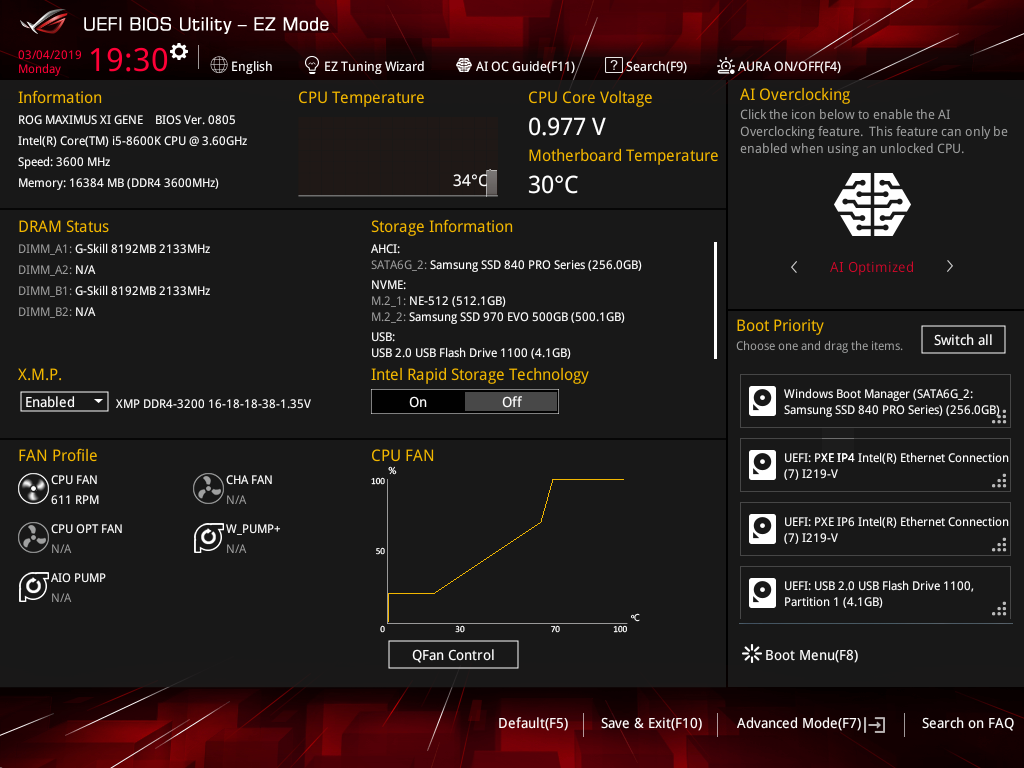This screenshot has height=768, width=1024.
Task: Click the ROG logo icon
Action: coord(44,24)
